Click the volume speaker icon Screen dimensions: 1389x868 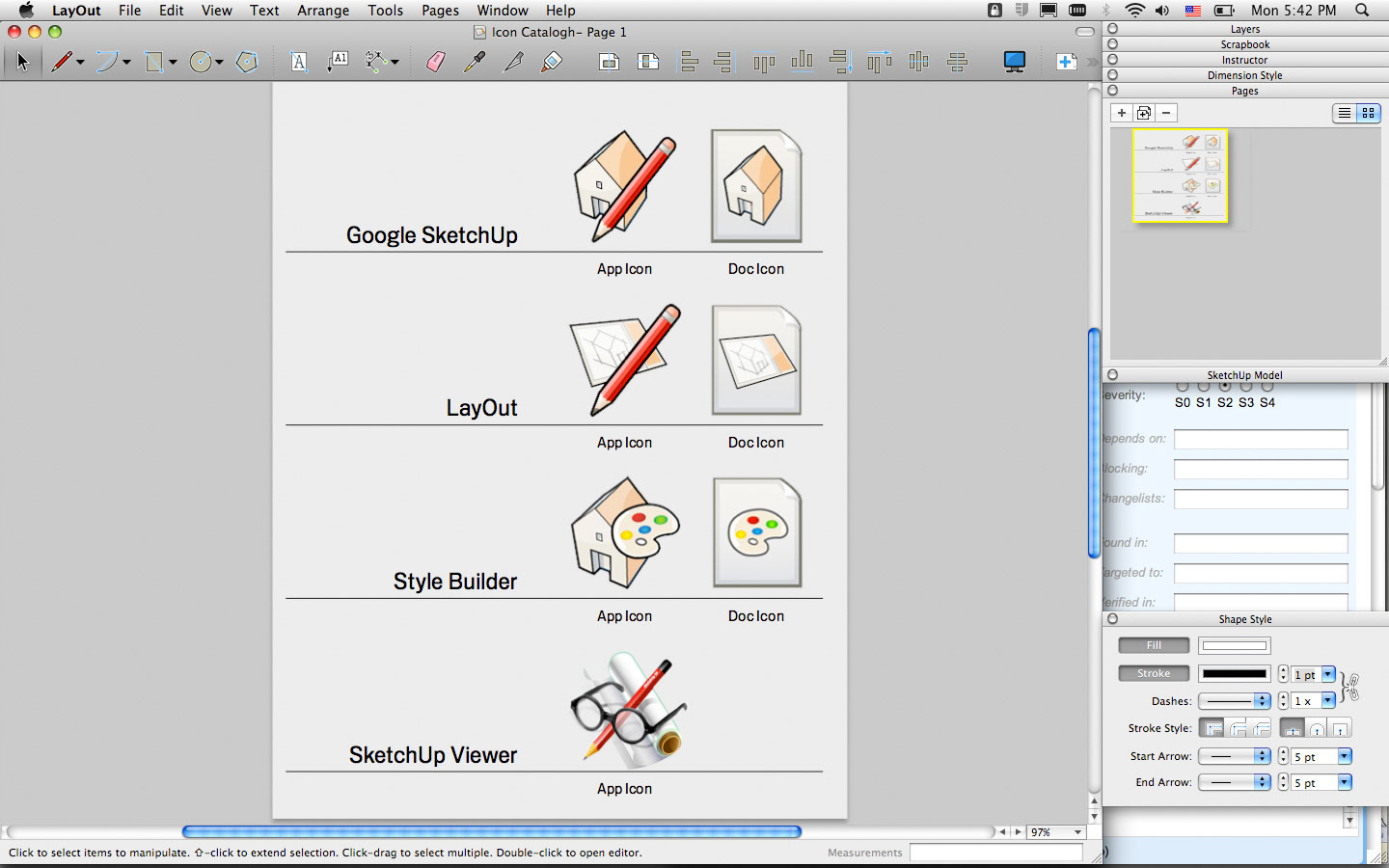pyautogui.click(x=1162, y=10)
